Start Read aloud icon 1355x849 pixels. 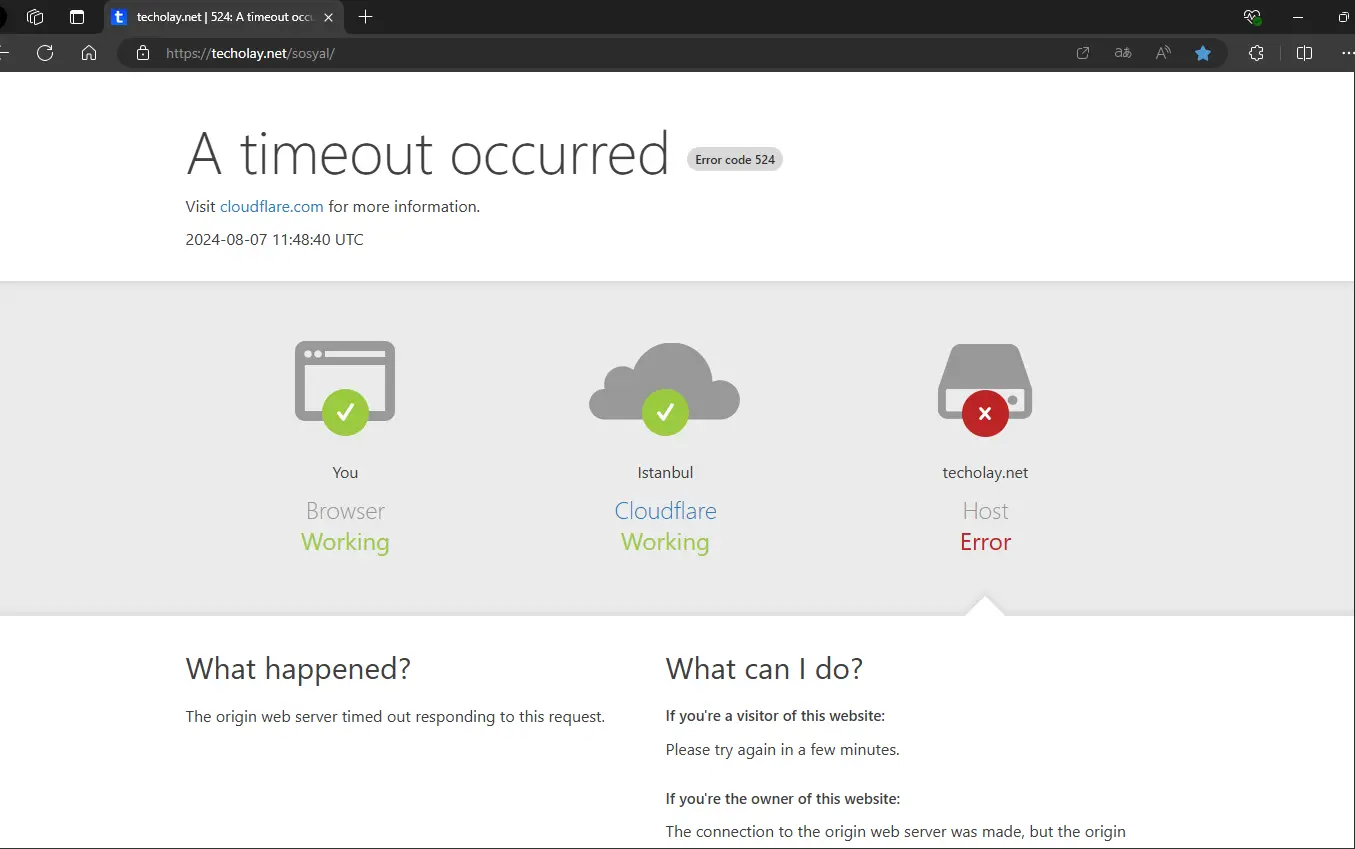[x=1163, y=53]
